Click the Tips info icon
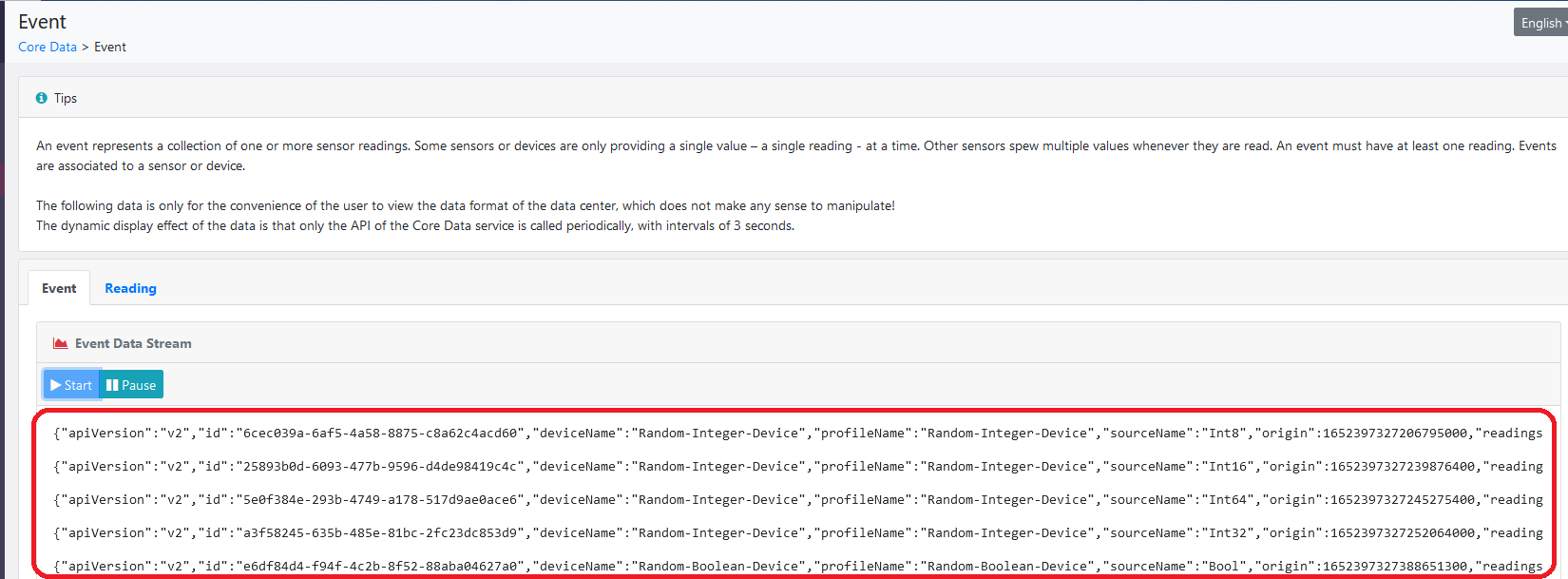This screenshot has height=579, width=1568. [x=41, y=98]
